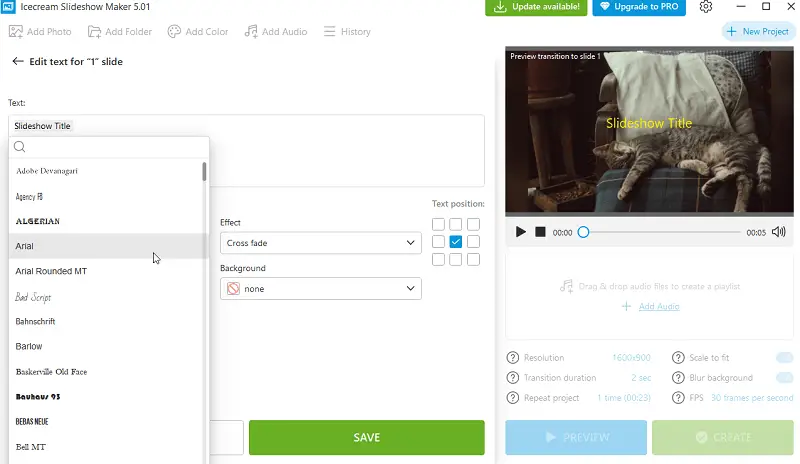
Task: Select the top-left text position checkbox
Action: [x=438, y=225]
